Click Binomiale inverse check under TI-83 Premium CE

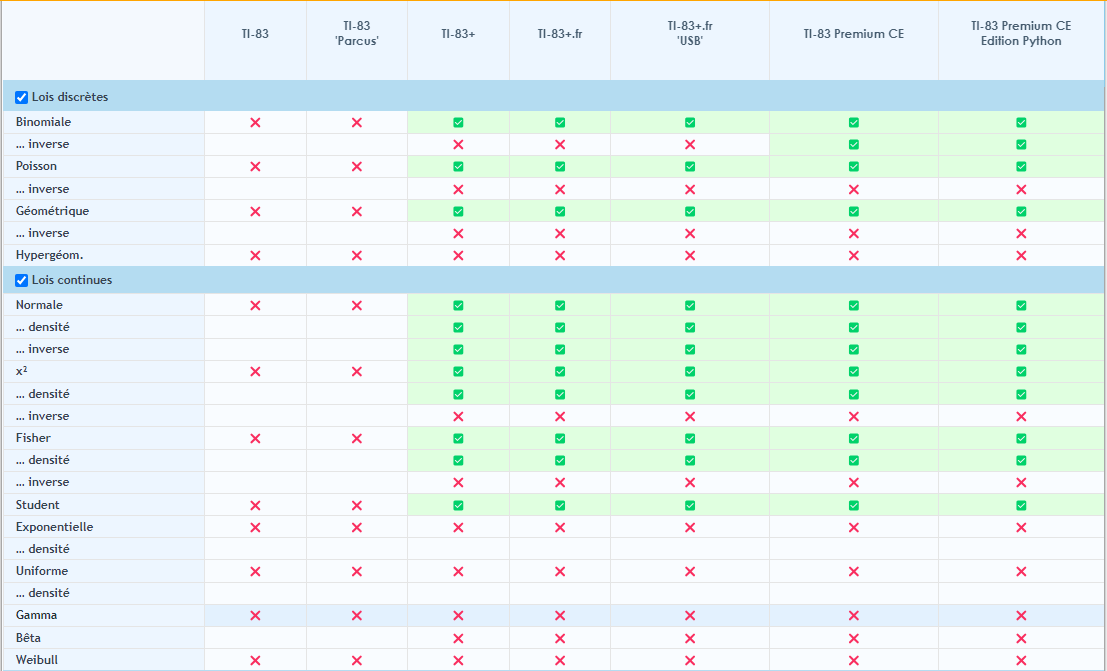click(854, 145)
